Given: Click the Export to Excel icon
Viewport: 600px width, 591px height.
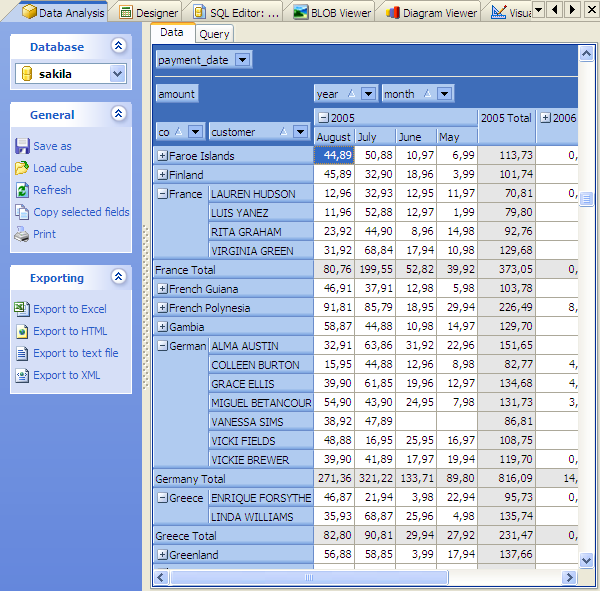Looking at the screenshot, I should [x=22, y=309].
